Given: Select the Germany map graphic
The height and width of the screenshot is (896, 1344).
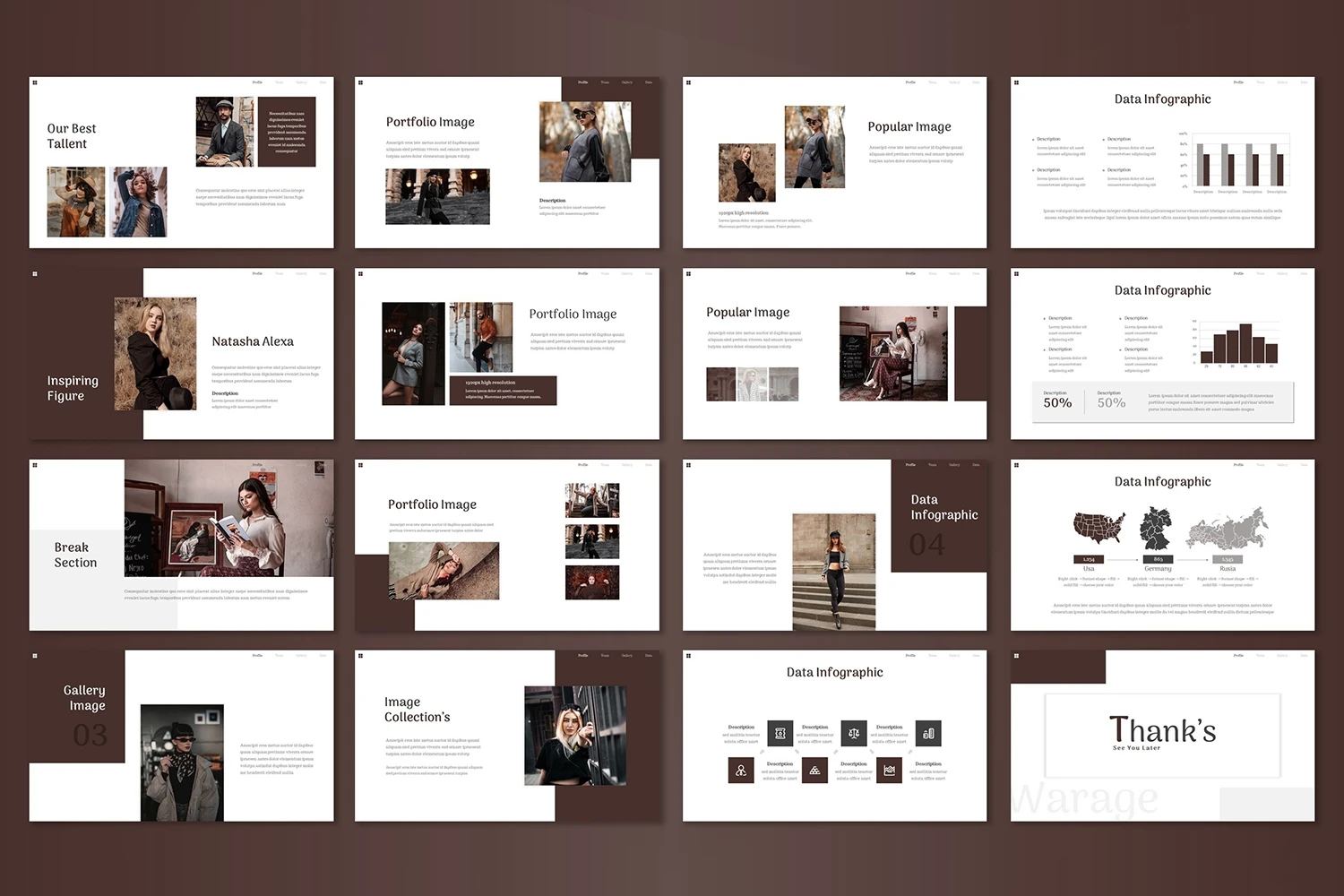Looking at the screenshot, I should tap(1157, 528).
